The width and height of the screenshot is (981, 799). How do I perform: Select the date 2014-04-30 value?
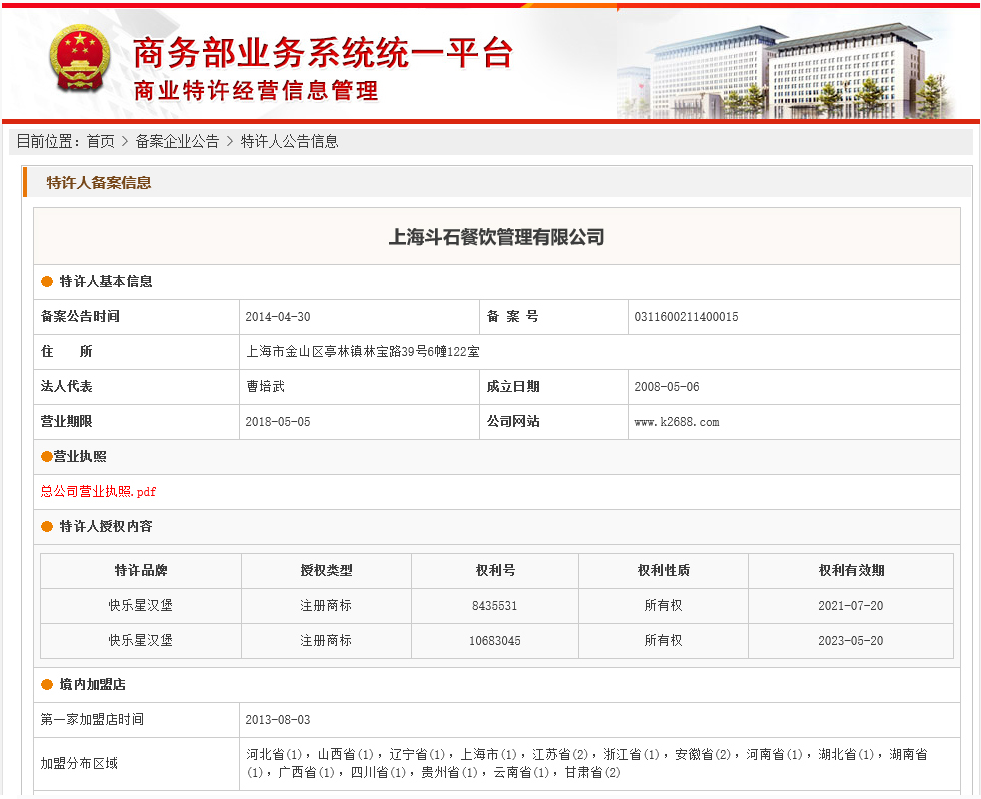[x=278, y=317]
